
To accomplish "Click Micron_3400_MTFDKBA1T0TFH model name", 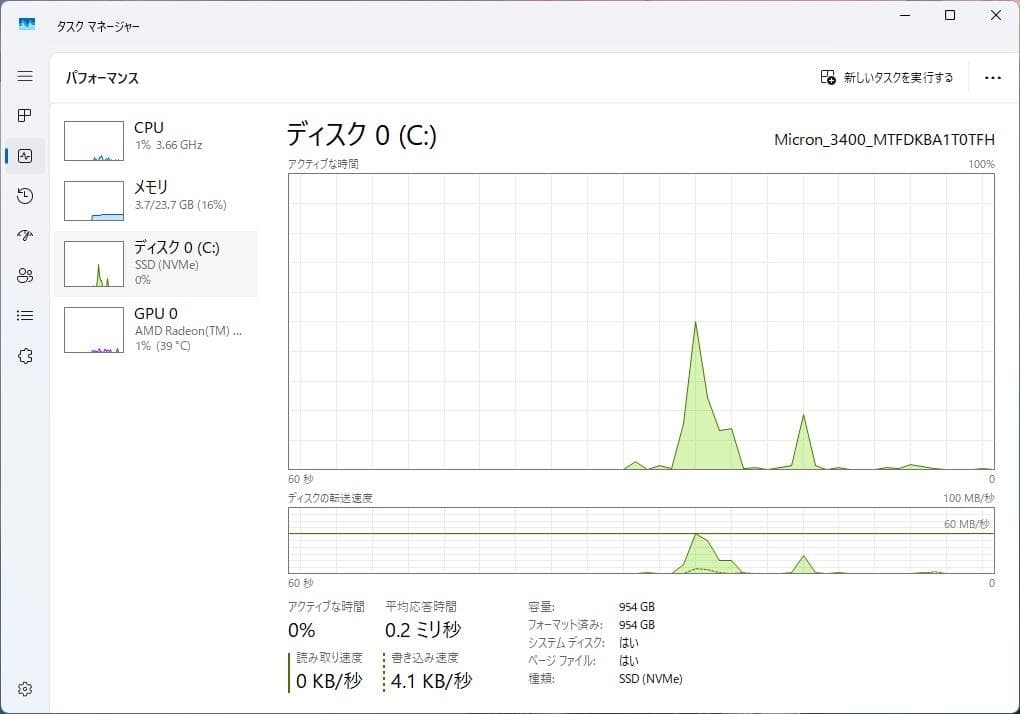I will [x=884, y=140].
